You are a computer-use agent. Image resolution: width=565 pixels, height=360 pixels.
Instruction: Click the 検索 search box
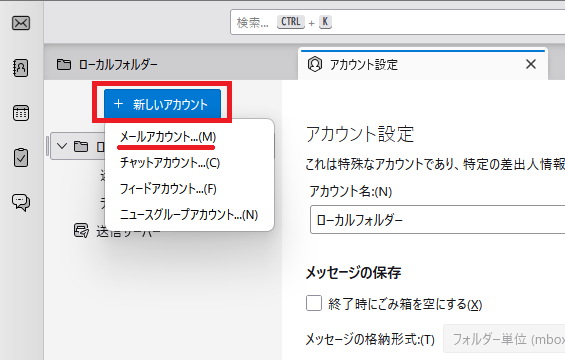coord(398,22)
